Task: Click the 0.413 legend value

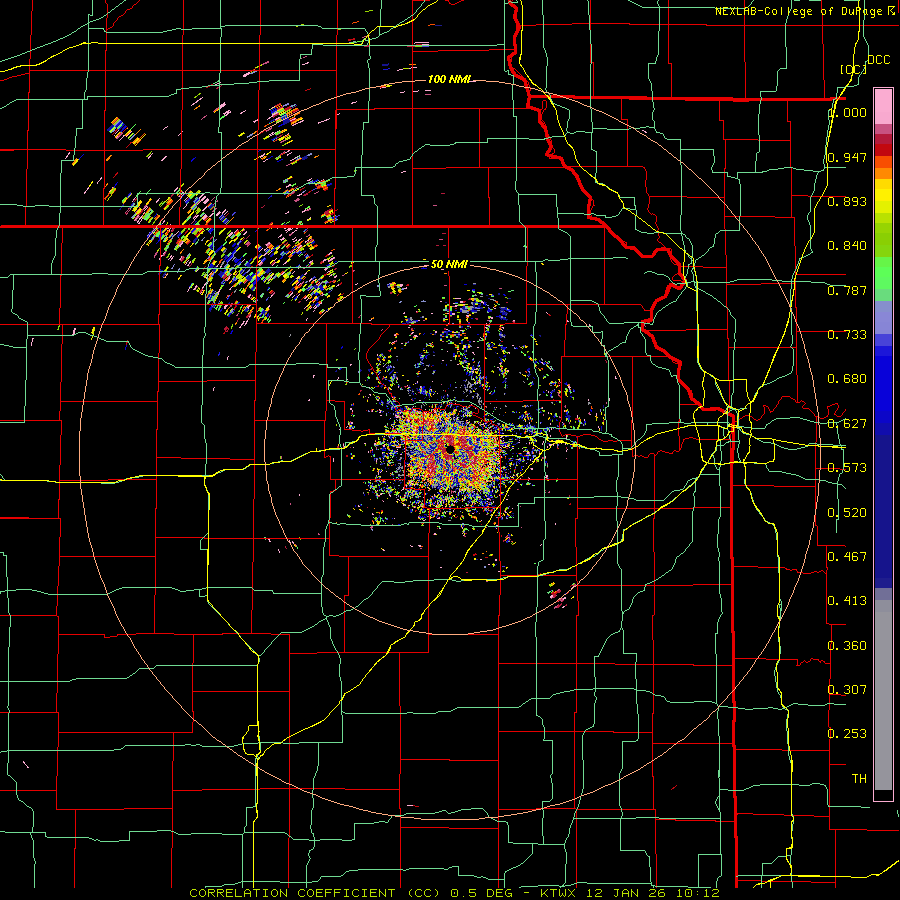Action: point(847,601)
